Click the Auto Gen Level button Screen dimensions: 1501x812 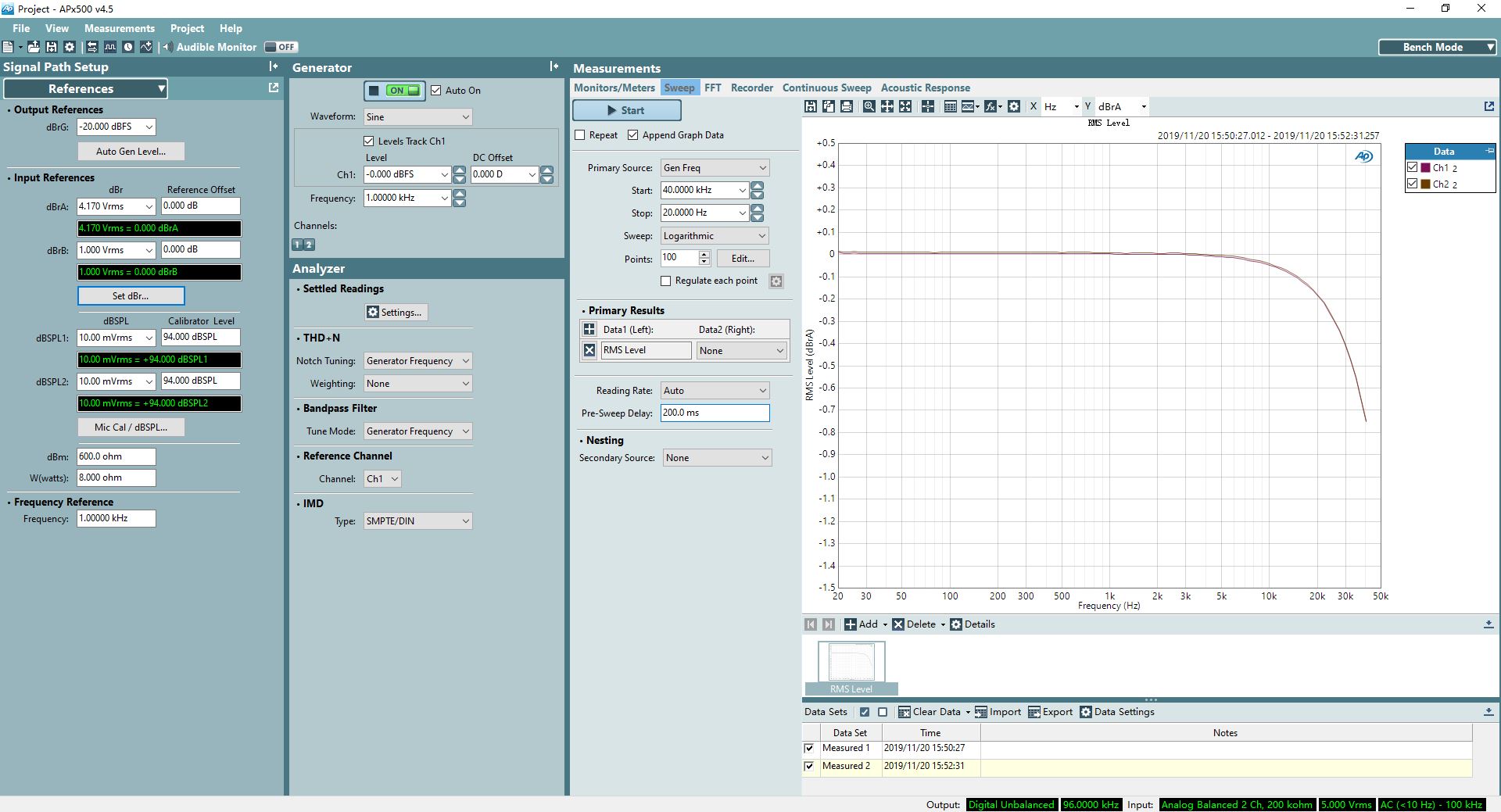131,152
